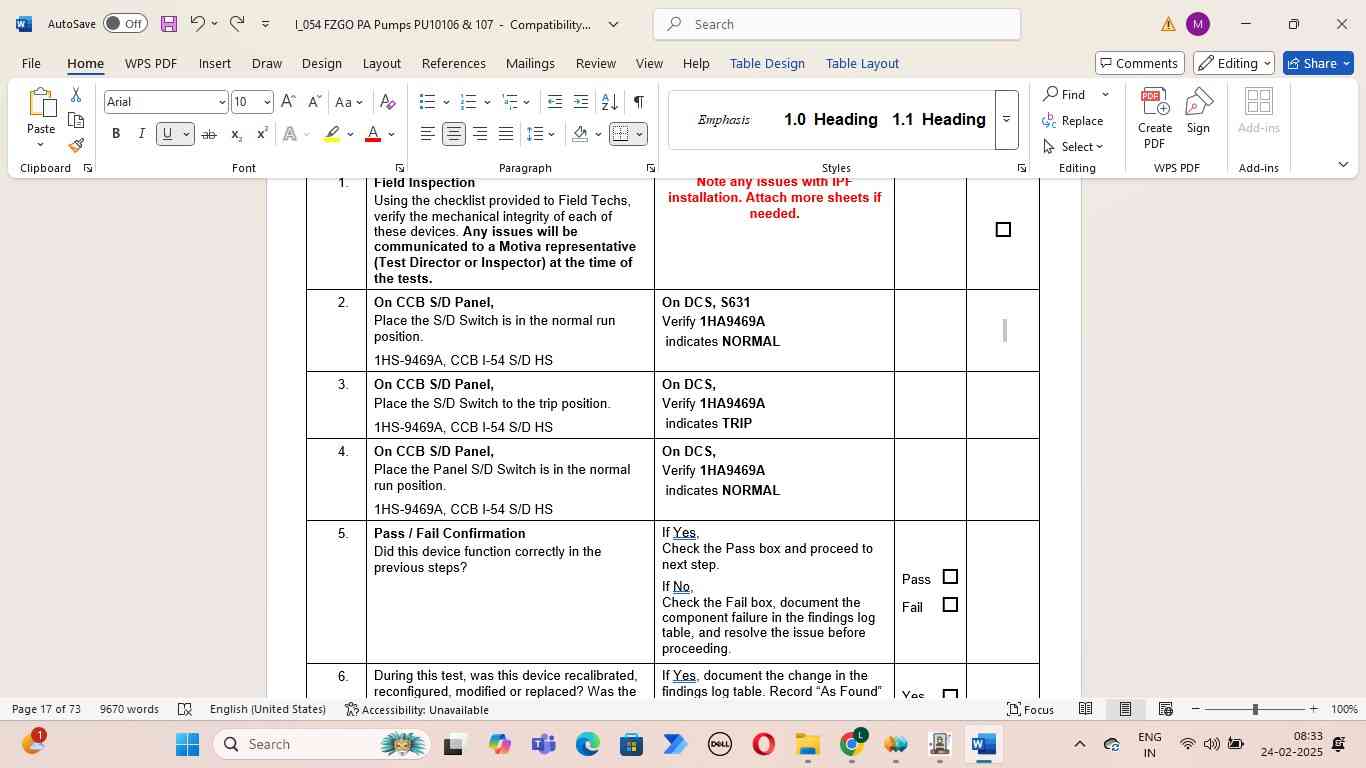Screen dimensions: 1366x768
Task: Toggle AutoSave switch off/on
Action: [125, 23]
